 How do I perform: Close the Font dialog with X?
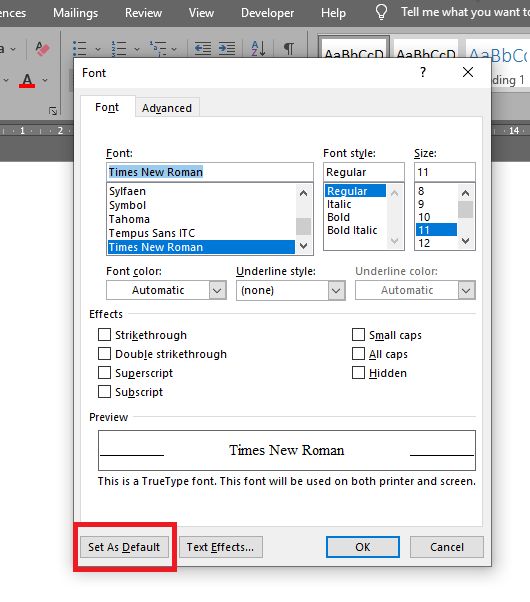pyautogui.click(x=468, y=72)
